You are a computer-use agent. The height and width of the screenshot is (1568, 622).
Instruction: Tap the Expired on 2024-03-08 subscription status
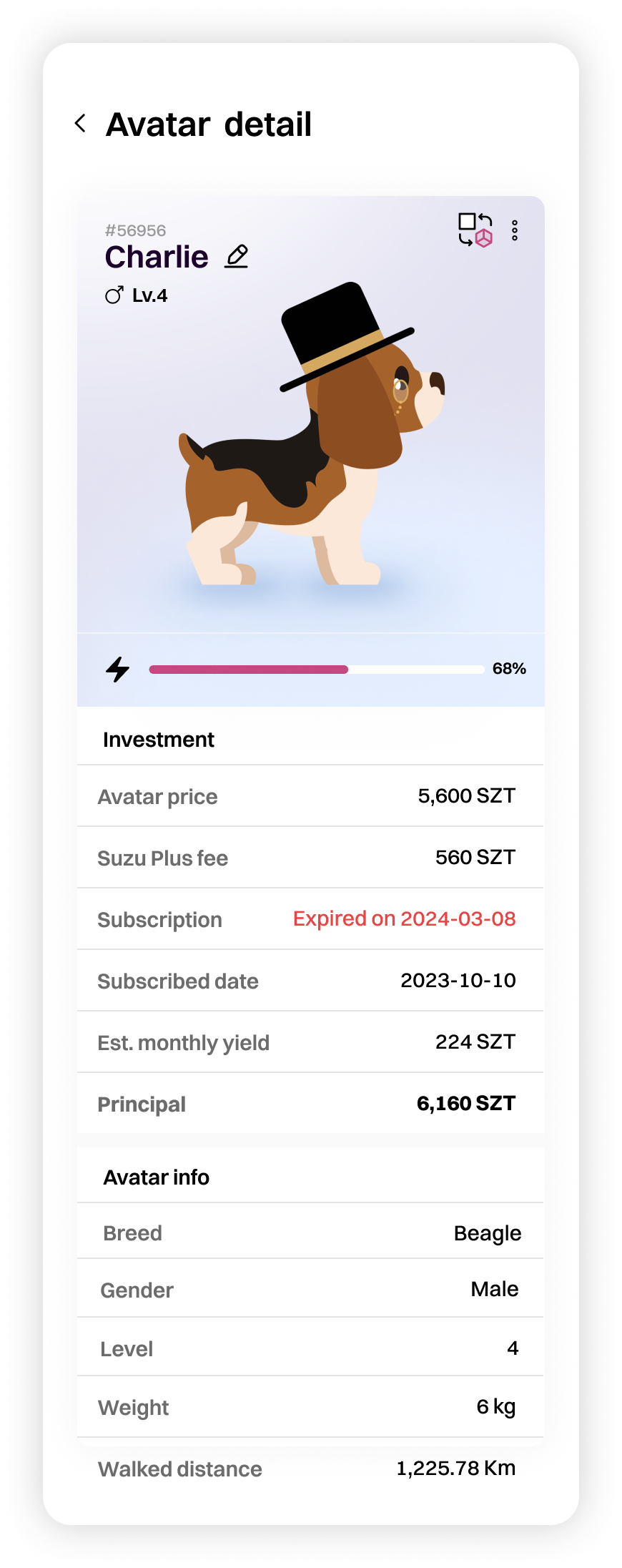point(404,918)
